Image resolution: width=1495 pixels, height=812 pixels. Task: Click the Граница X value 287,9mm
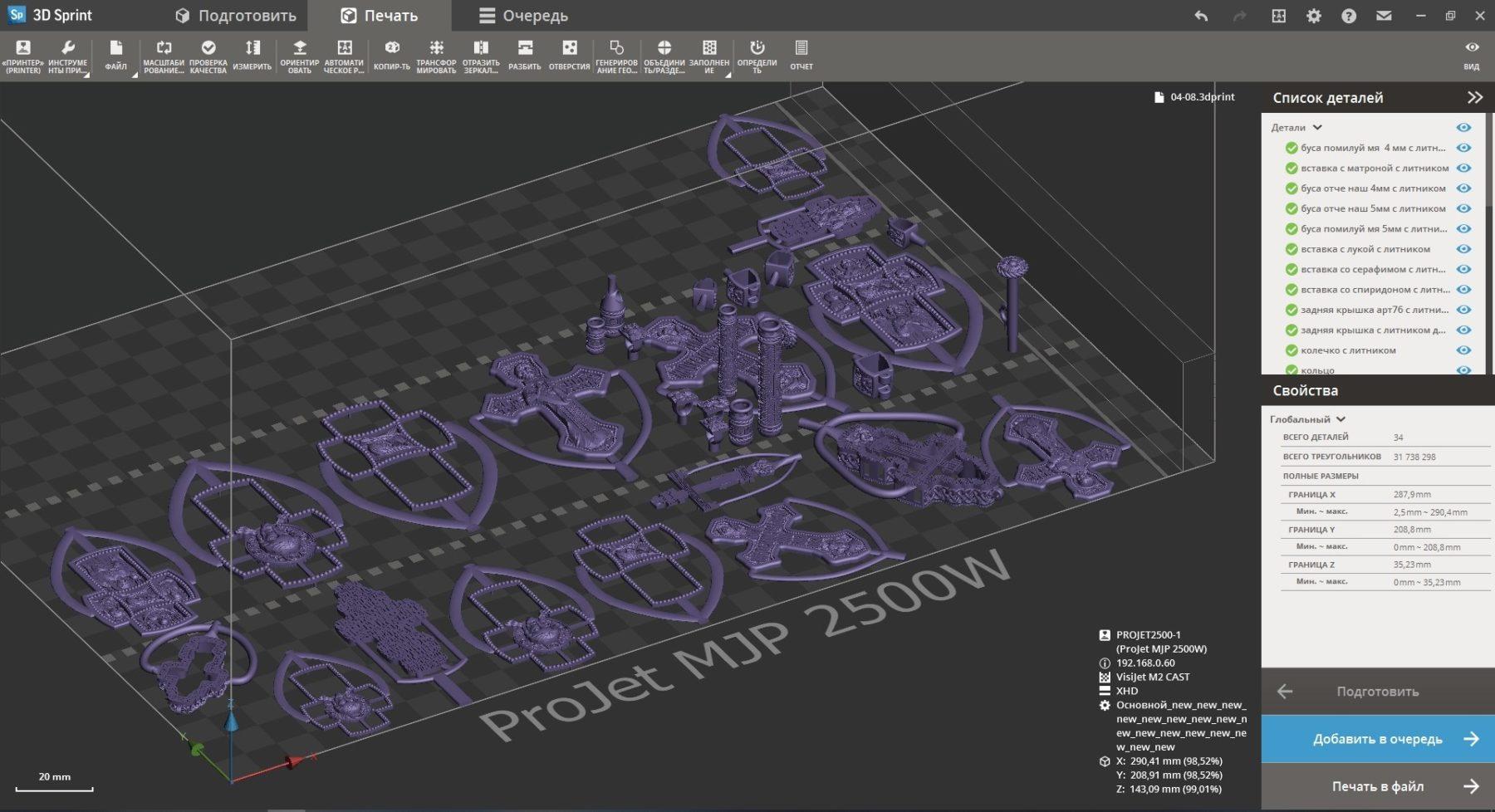1412,495
